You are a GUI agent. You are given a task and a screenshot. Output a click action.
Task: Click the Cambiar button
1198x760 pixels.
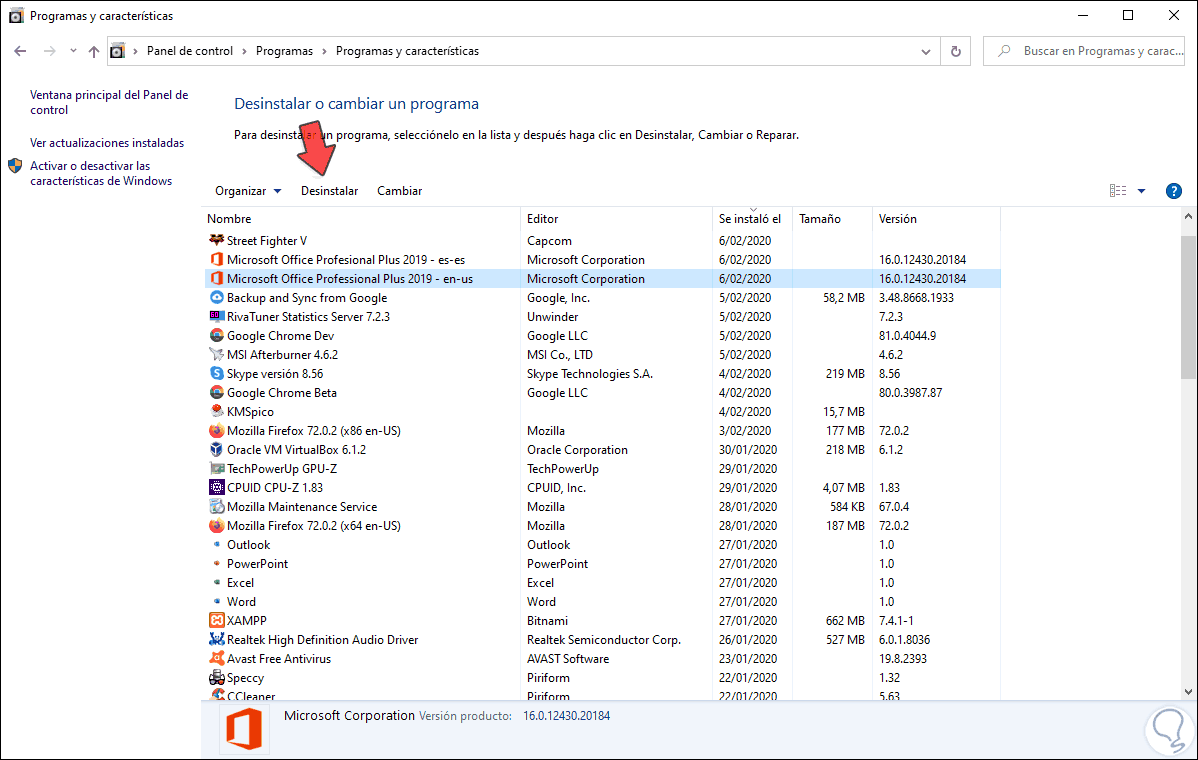coord(400,191)
